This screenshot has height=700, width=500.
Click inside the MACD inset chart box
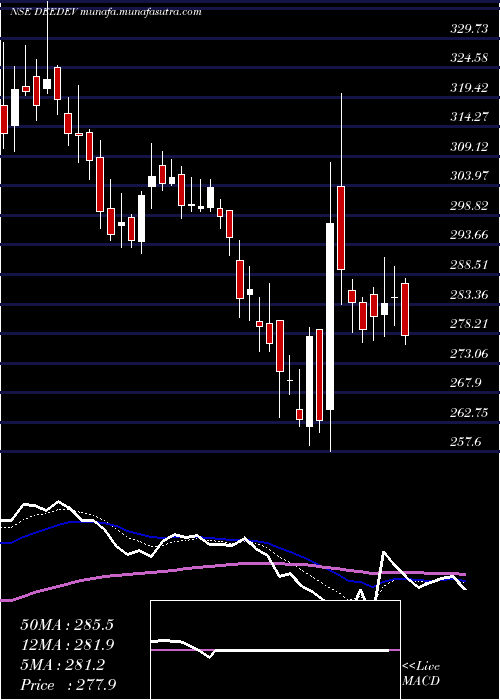point(275,650)
